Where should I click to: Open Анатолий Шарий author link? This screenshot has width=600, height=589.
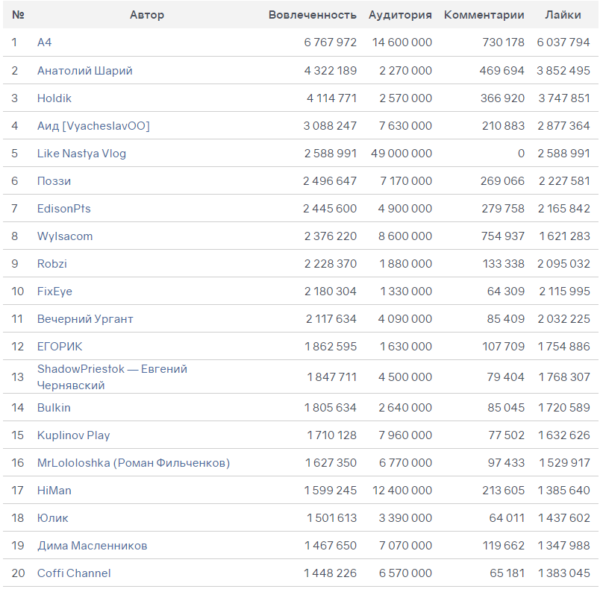pyautogui.click(x=85, y=71)
